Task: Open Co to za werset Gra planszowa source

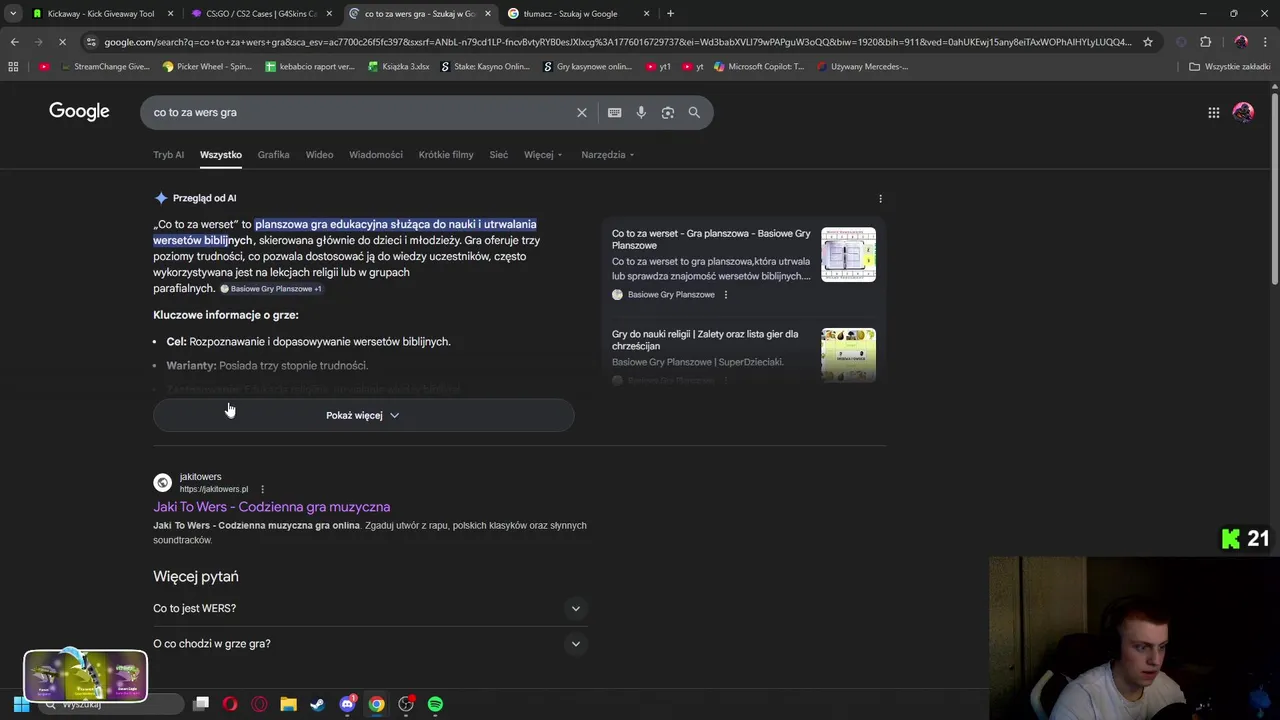Action: pyautogui.click(x=711, y=239)
